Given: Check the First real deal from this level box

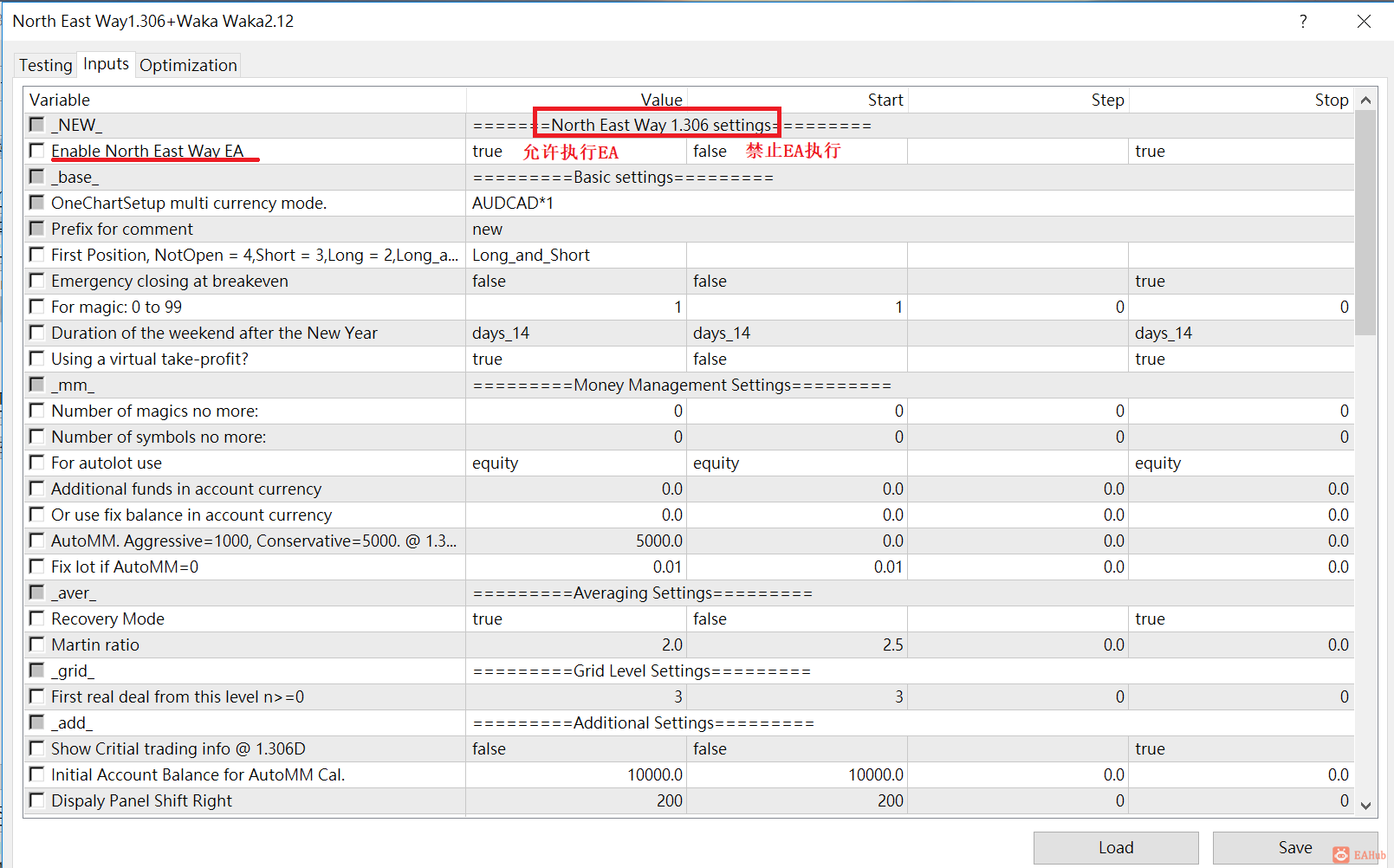Looking at the screenshot, I should click(37, 696).
